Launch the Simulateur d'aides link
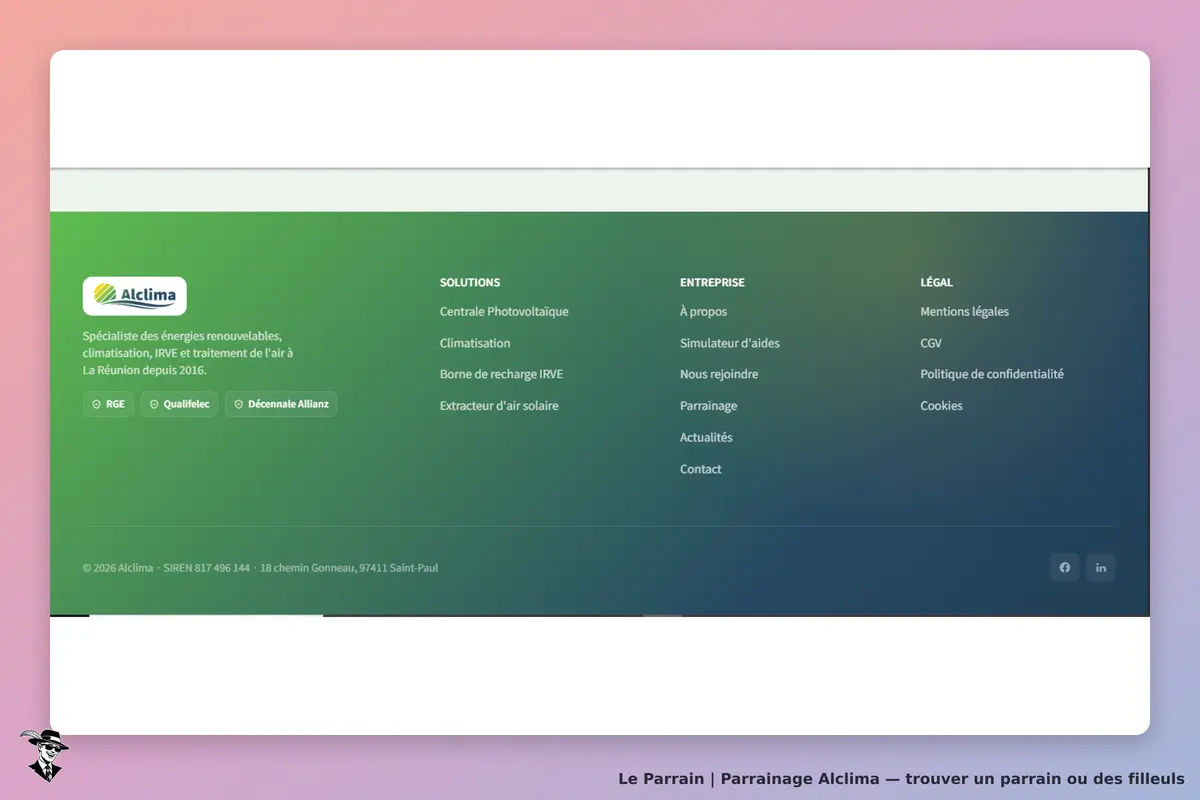 [730, 343]
